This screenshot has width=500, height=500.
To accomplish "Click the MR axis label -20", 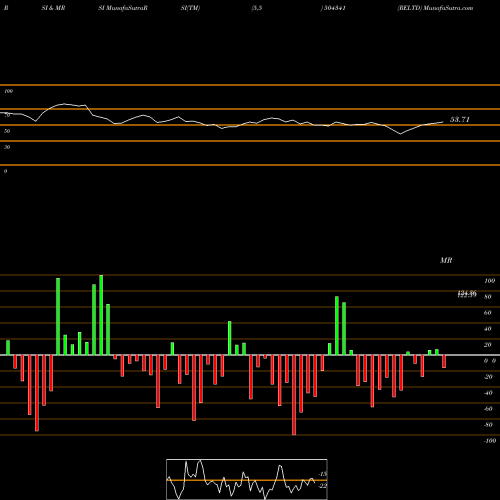I will tap(488, 377).
